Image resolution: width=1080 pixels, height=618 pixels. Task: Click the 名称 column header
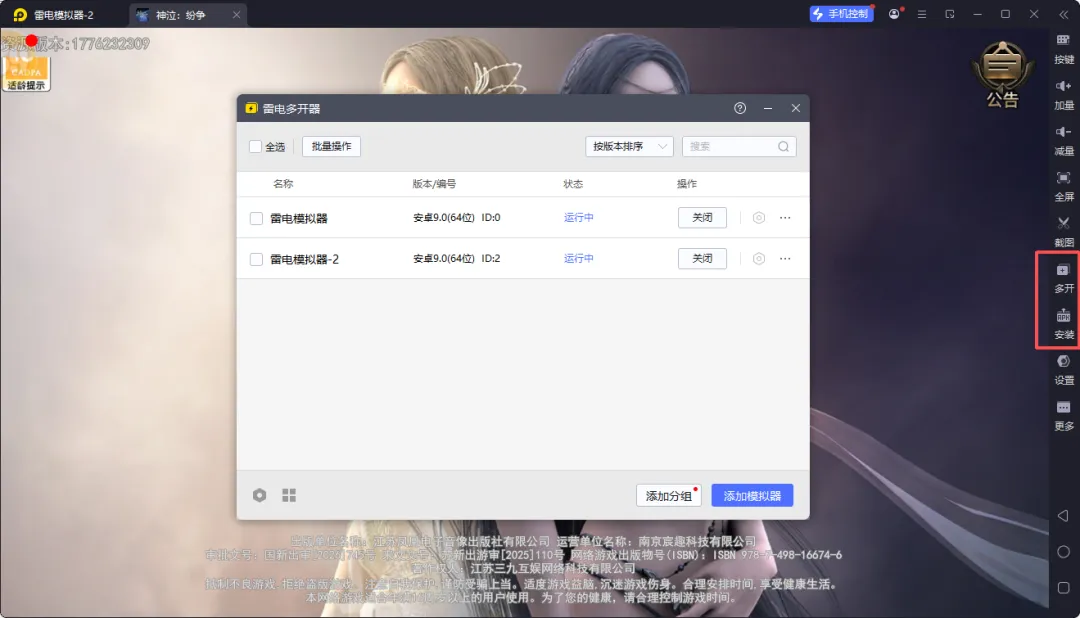[x=283, y=184]
